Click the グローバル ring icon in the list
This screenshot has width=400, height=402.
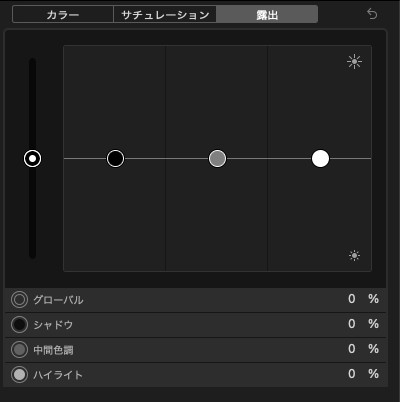click(19, 299)
